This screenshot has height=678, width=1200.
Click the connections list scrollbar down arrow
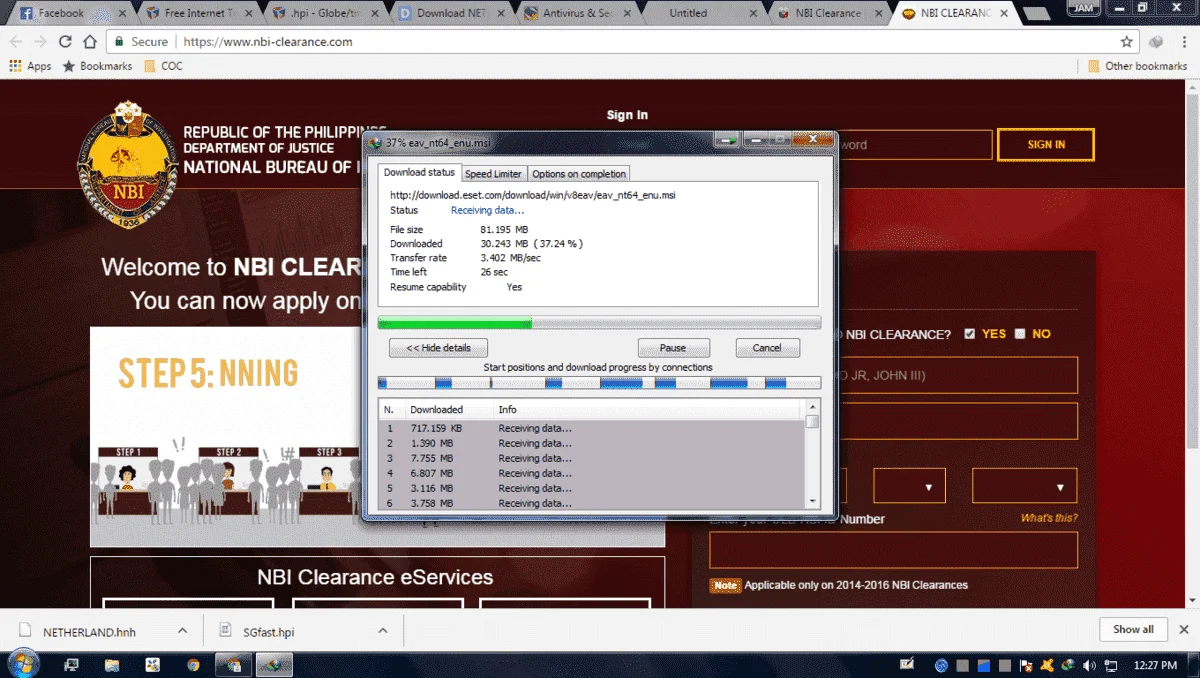click(813, 501)
